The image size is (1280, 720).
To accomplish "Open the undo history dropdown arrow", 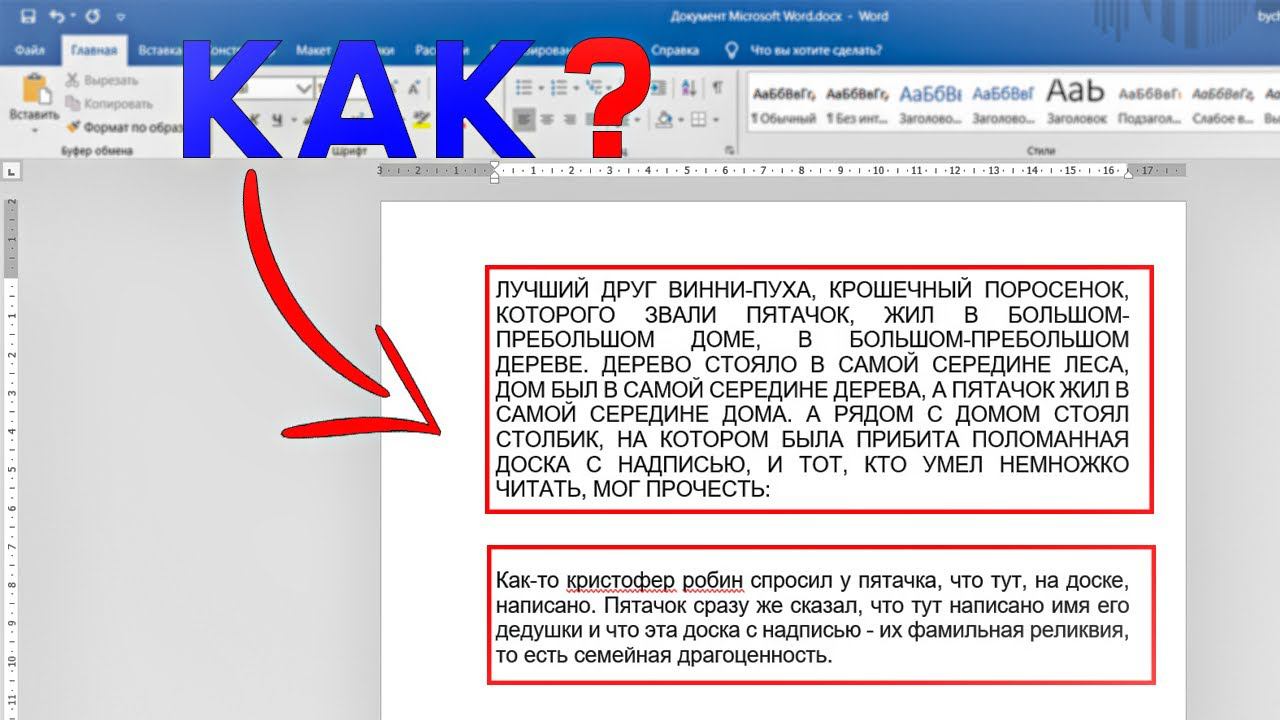I will click(73, 17).
